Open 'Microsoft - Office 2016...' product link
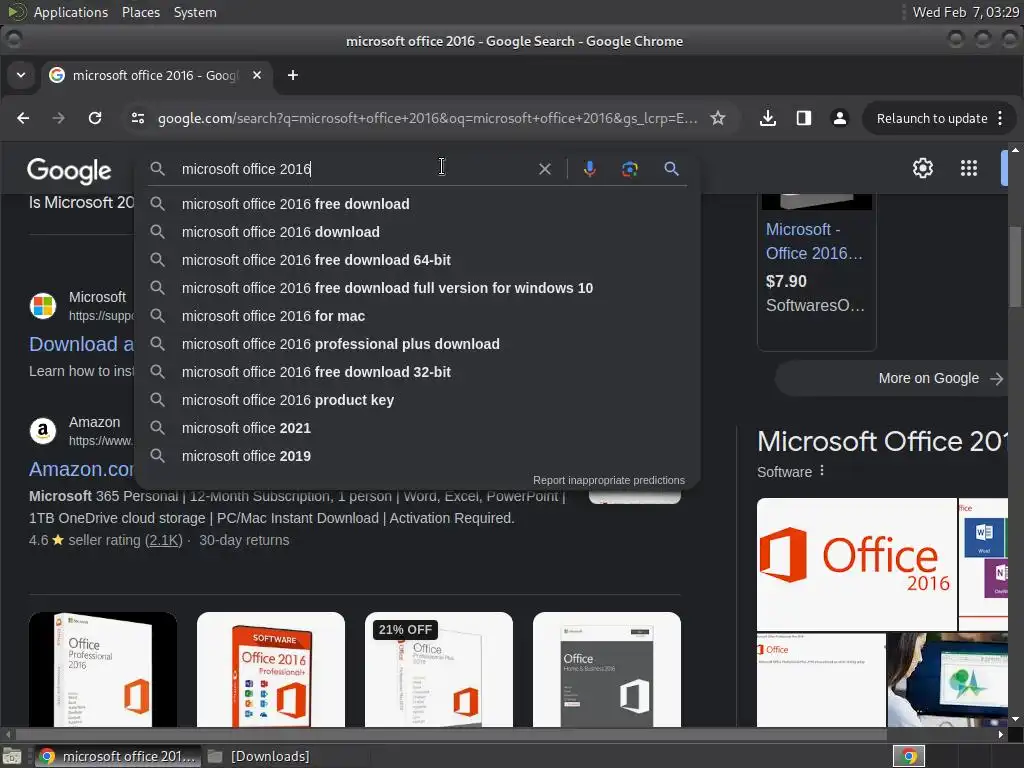Image resolution: width=1024 pixels, height=768 pixels. (x=815, y=241)
